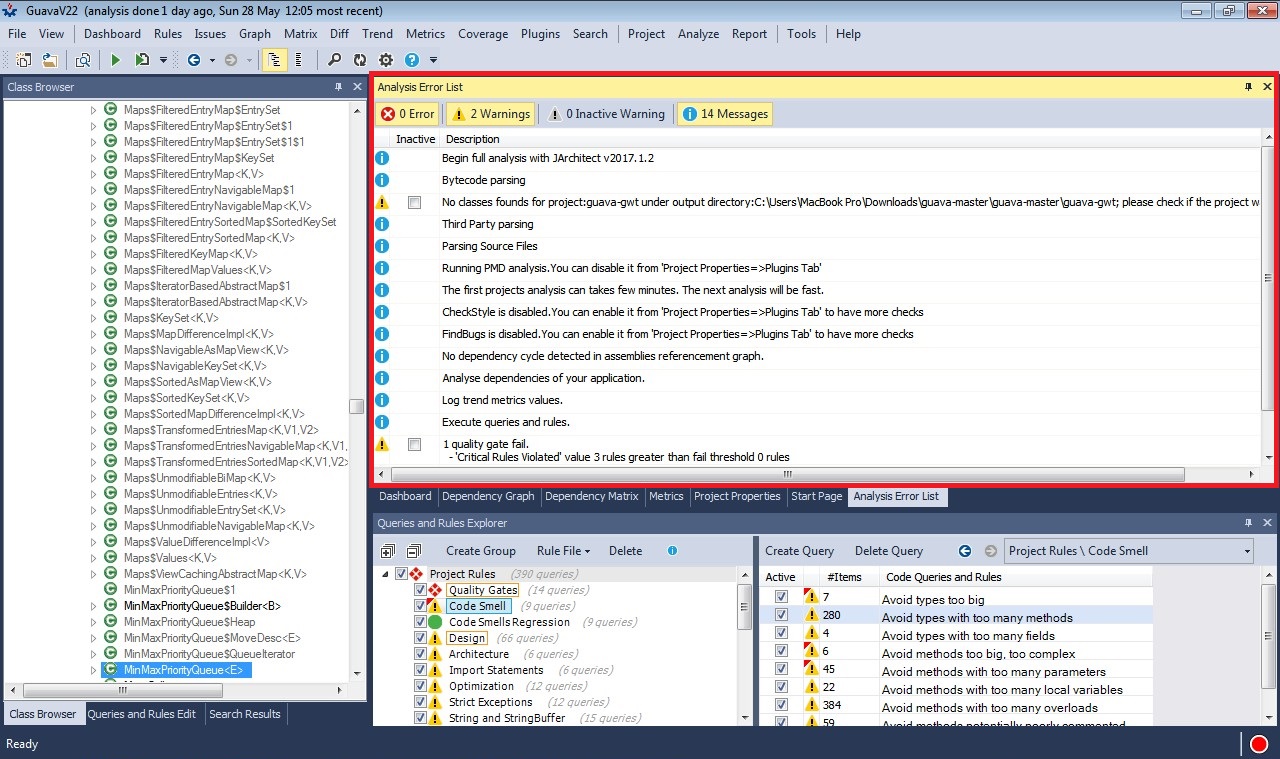Expand the MinMaxPriorityQueue$Heap node
The height and width of the screenshot is (759, 1280).
point(94,622)
